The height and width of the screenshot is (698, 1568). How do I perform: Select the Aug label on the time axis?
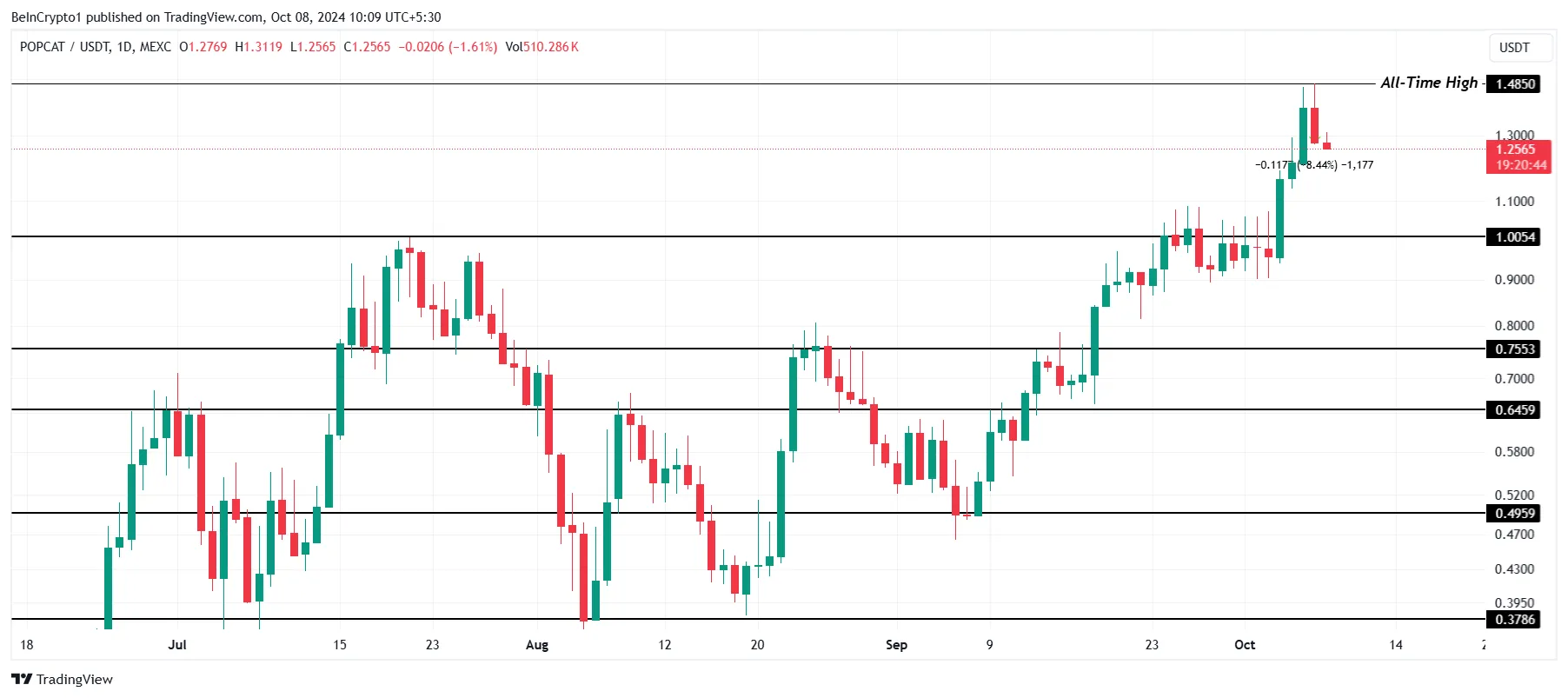tap(537, 645)
